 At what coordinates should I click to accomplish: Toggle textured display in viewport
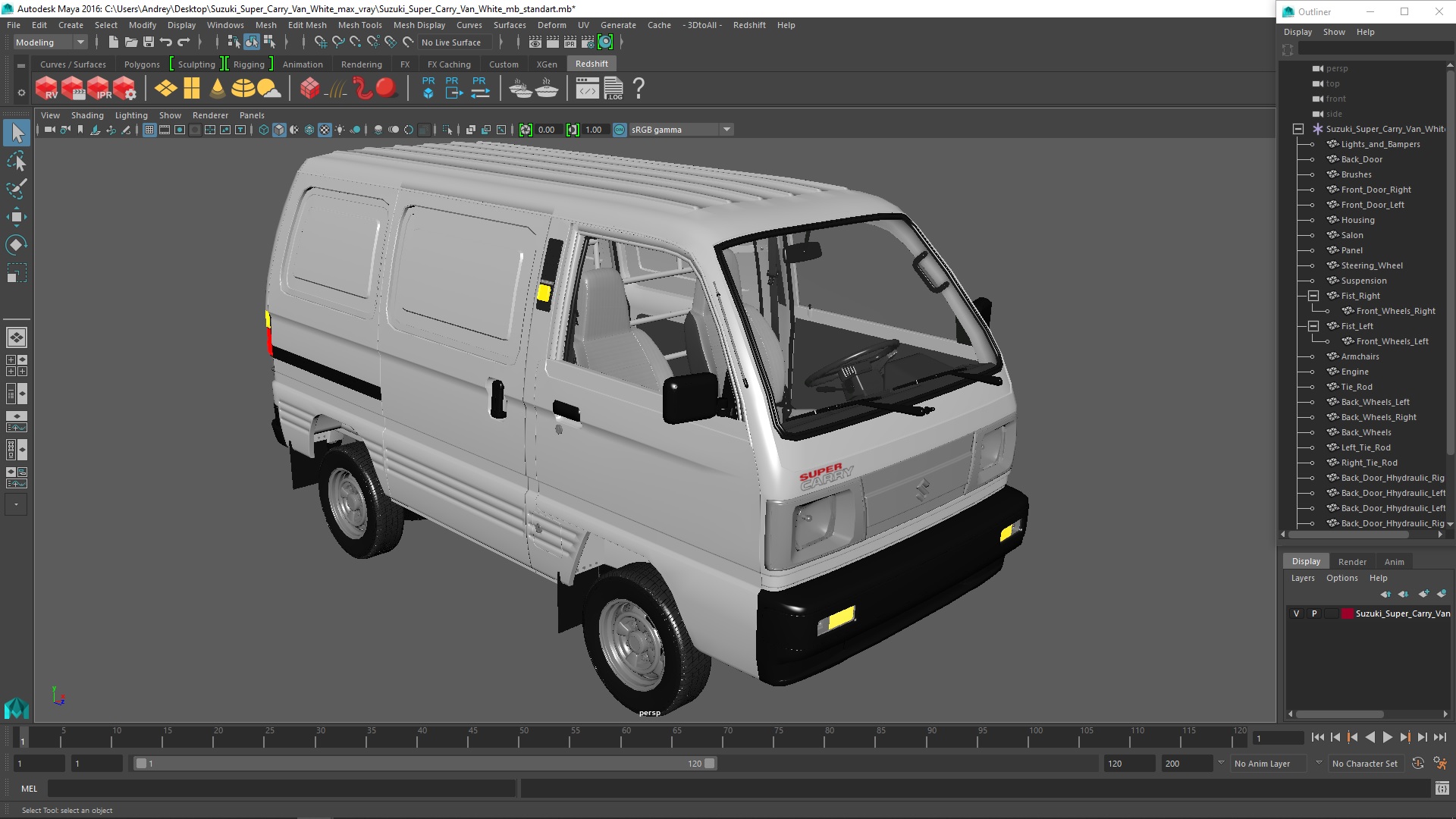coord(325,130)
